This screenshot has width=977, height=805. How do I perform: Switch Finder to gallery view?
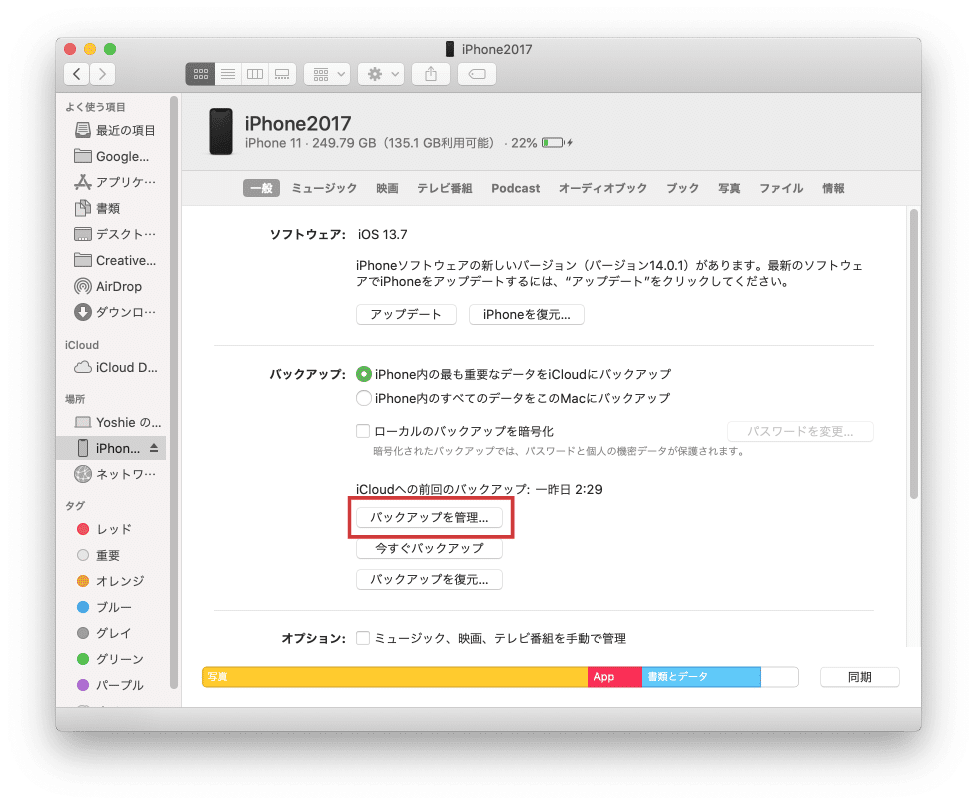(x=282, y=74)
